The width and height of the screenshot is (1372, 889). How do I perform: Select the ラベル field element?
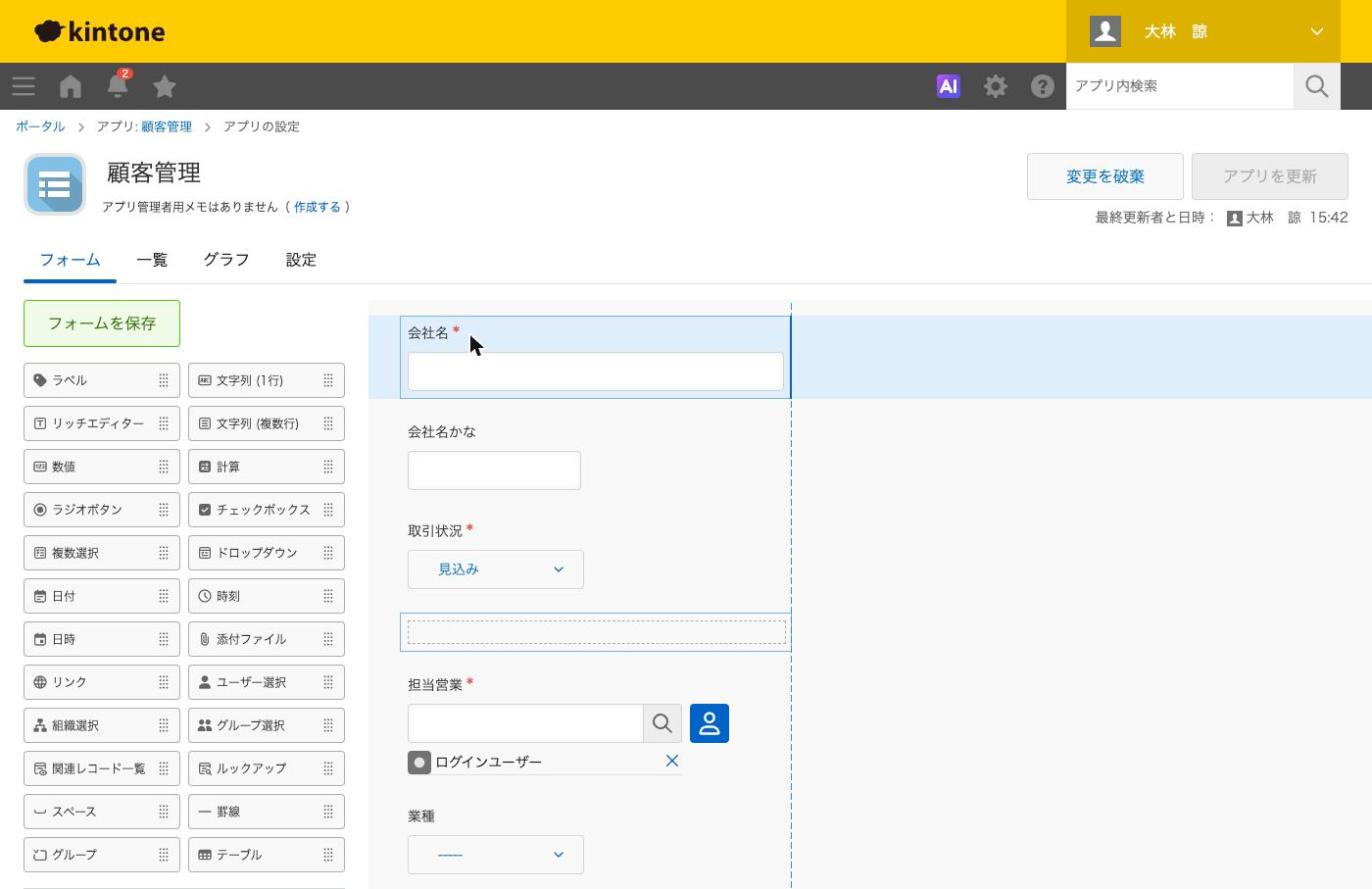(x=102, y=380)
